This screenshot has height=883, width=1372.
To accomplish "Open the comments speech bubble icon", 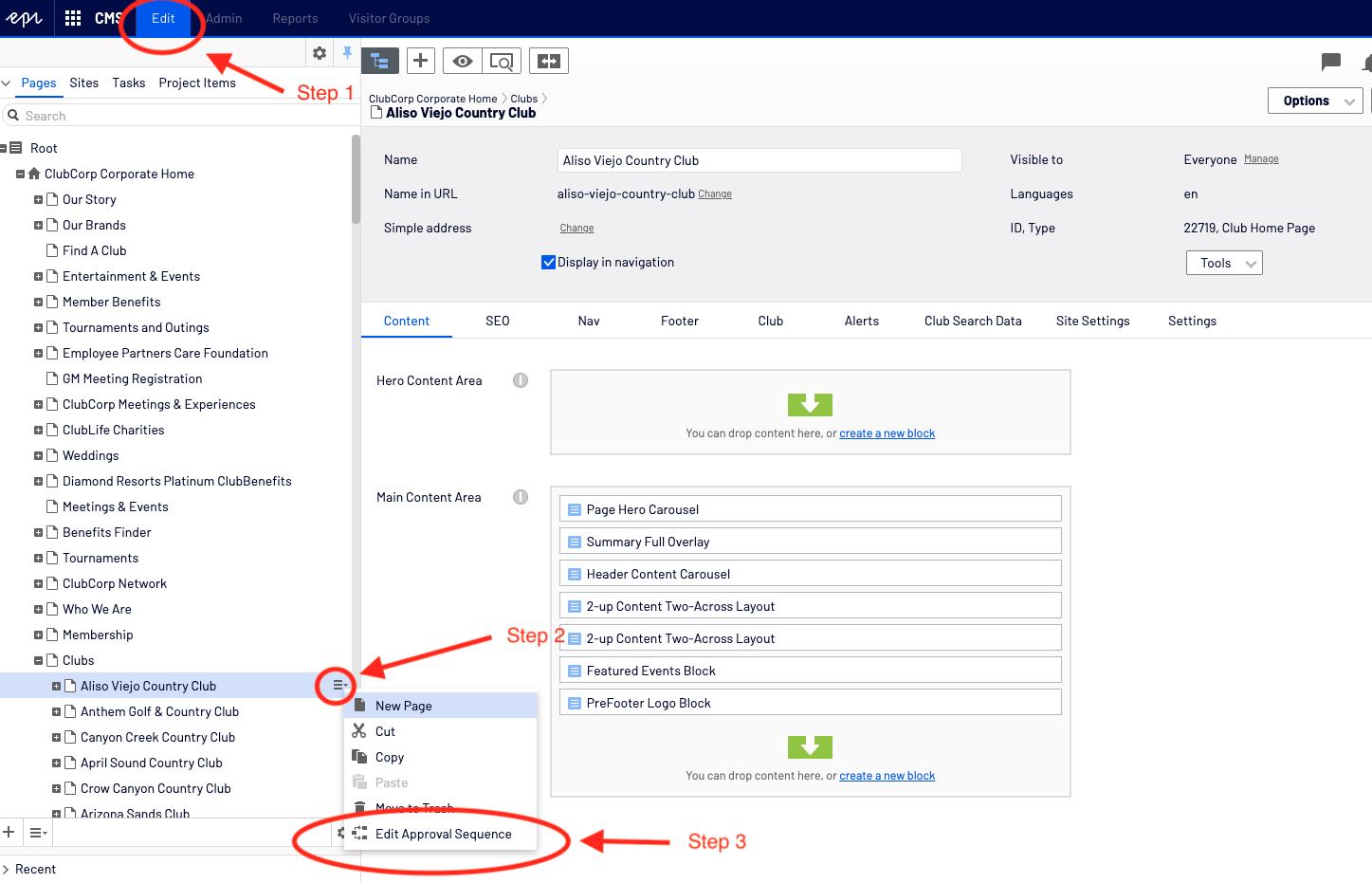I will point(1331,62).
